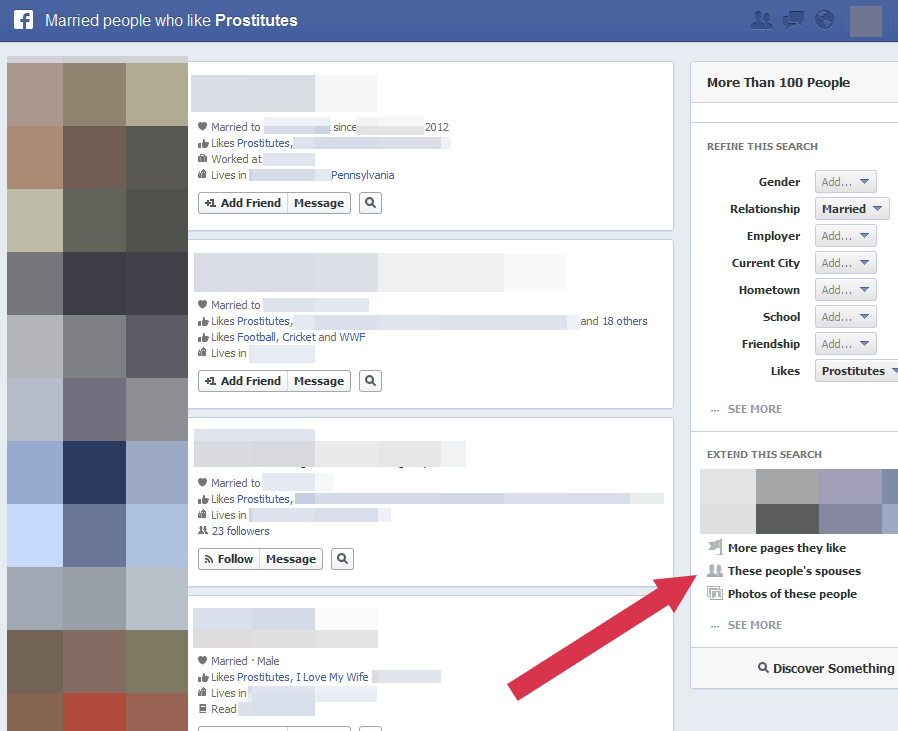Open friend requests icon in header
This screenshot has width=898, height=731.
click(762, 20)
